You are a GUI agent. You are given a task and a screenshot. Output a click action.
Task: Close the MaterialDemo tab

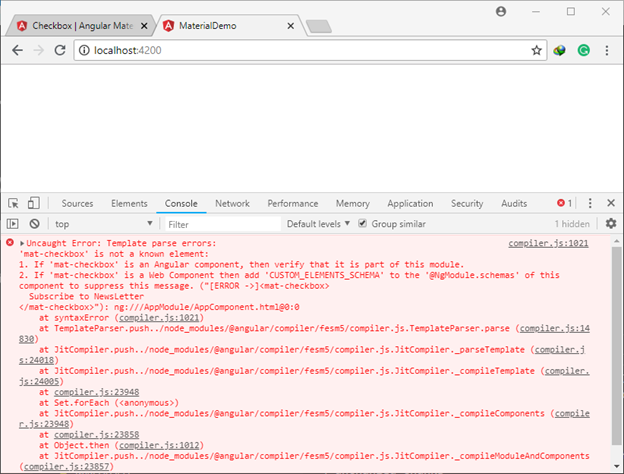point(291,26)
